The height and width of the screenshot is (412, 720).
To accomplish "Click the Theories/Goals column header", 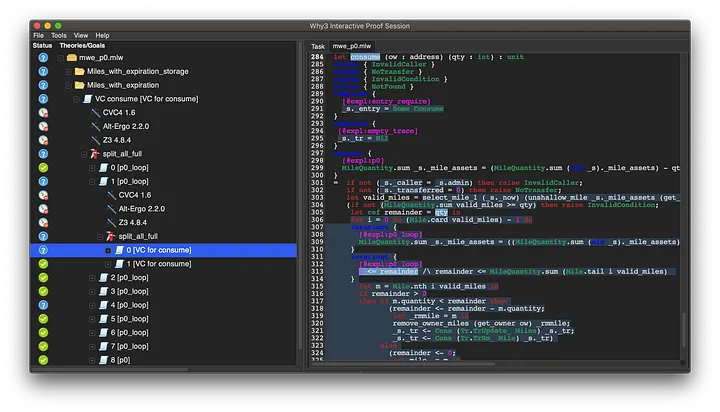I will (x=84, y=46).
